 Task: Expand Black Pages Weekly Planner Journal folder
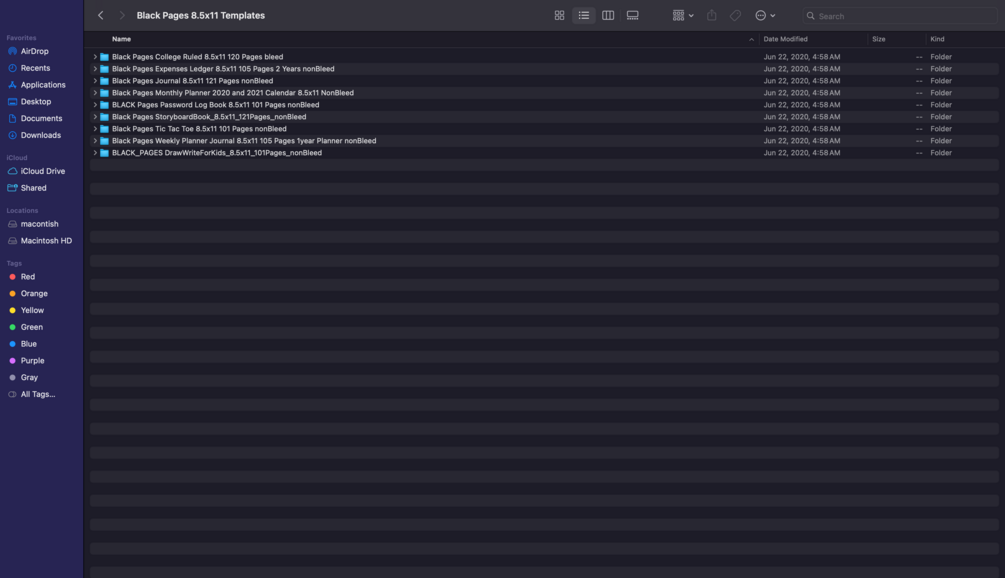(x=95, y=141)
